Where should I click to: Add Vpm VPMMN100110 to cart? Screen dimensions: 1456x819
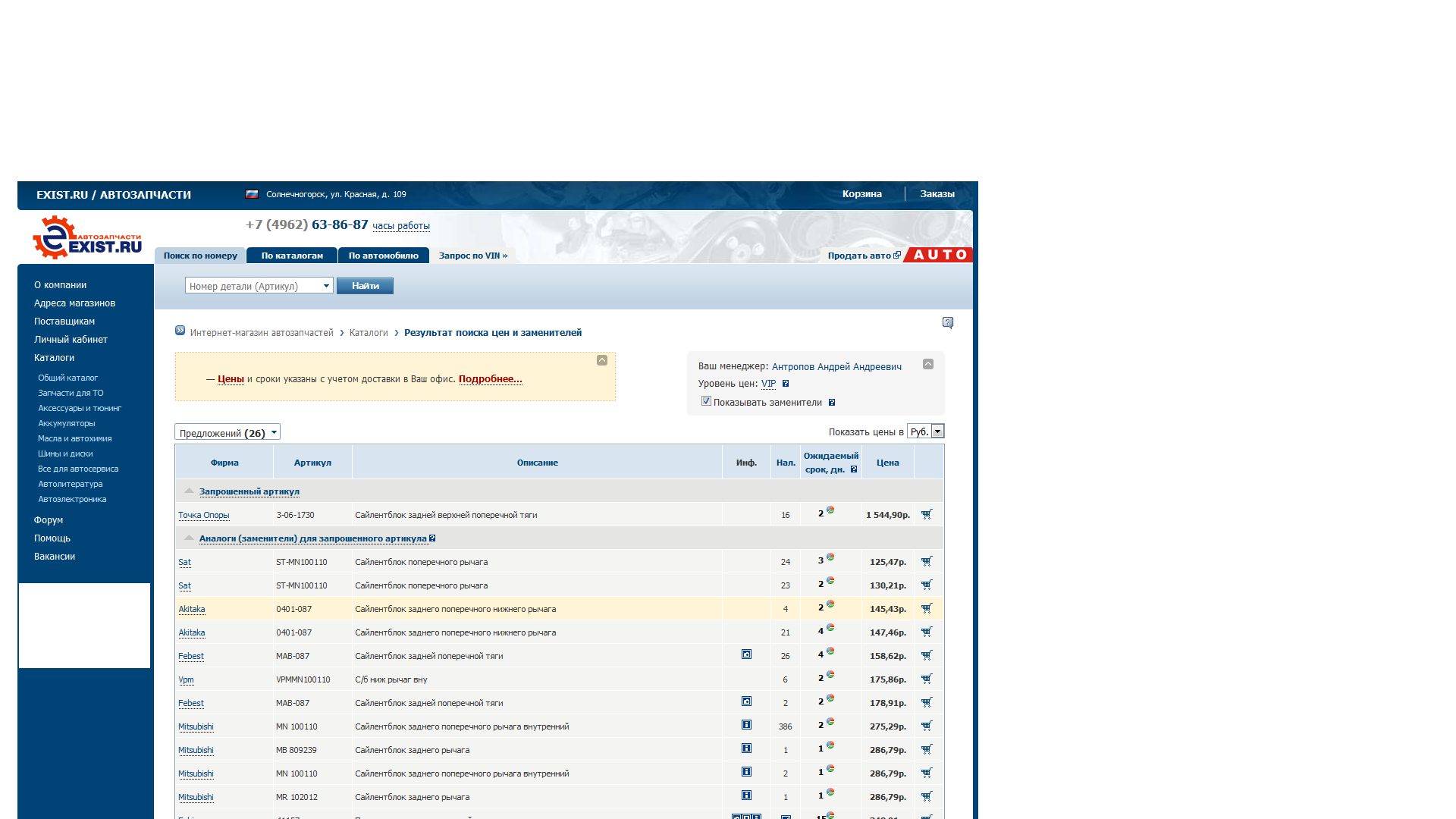pyautogui.click(x=927, y=679)
